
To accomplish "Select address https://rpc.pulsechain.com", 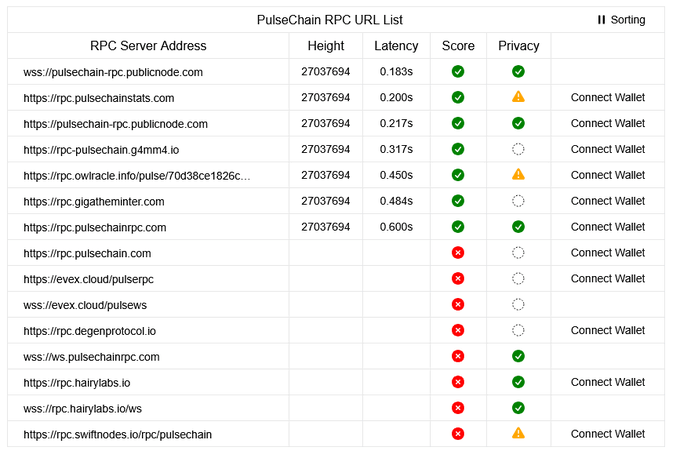I will coord(87,254).
